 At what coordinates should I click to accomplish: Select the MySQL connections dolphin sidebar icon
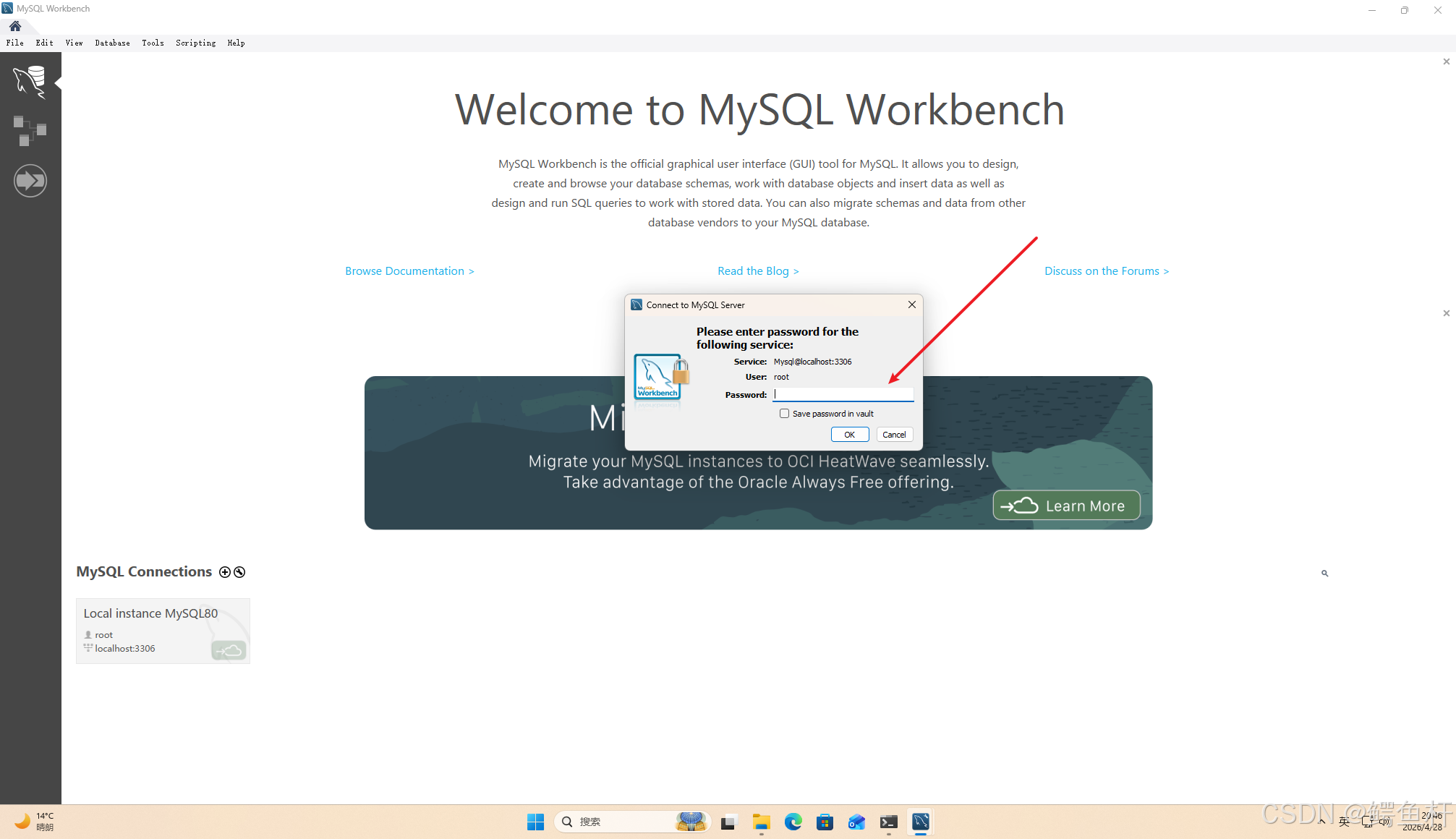coord(30,81)
